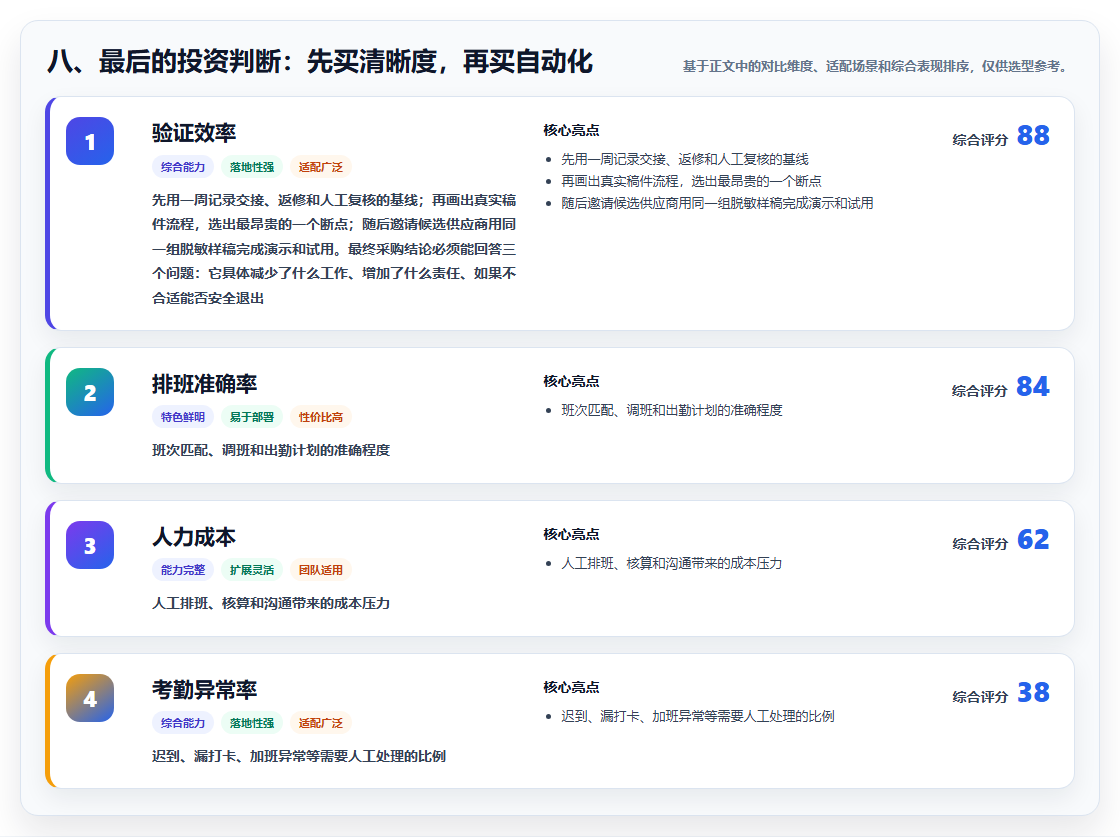1120x837 pixels.
Task: Click the 核心亮点 heading in 验证效率 card
Action: click(x=571, y=130)
